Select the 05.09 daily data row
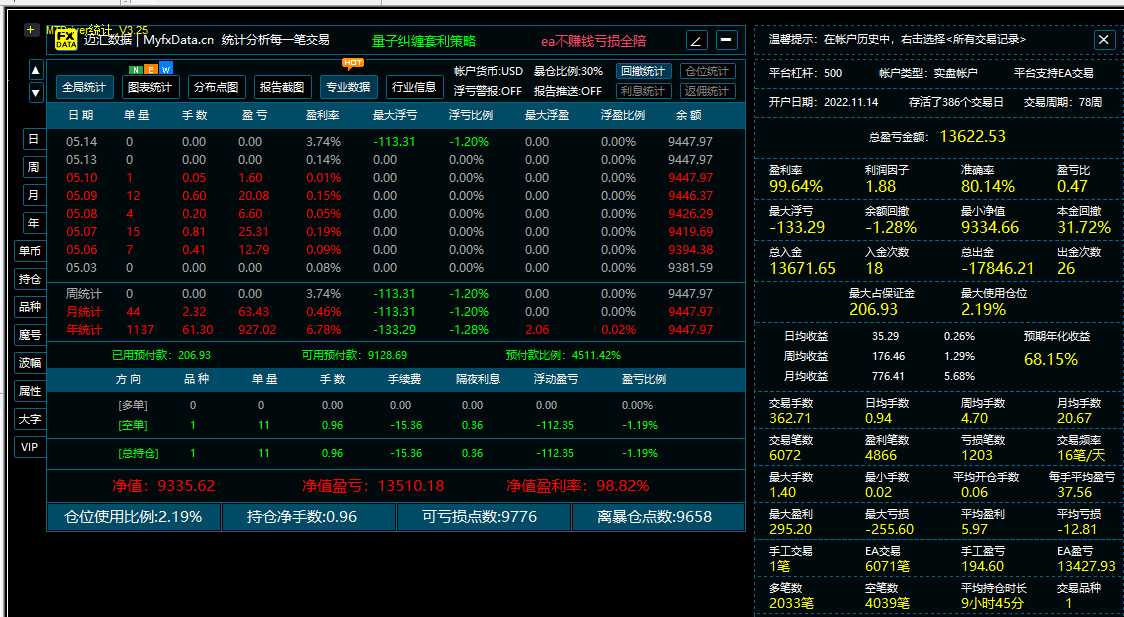 pos(396,196)
